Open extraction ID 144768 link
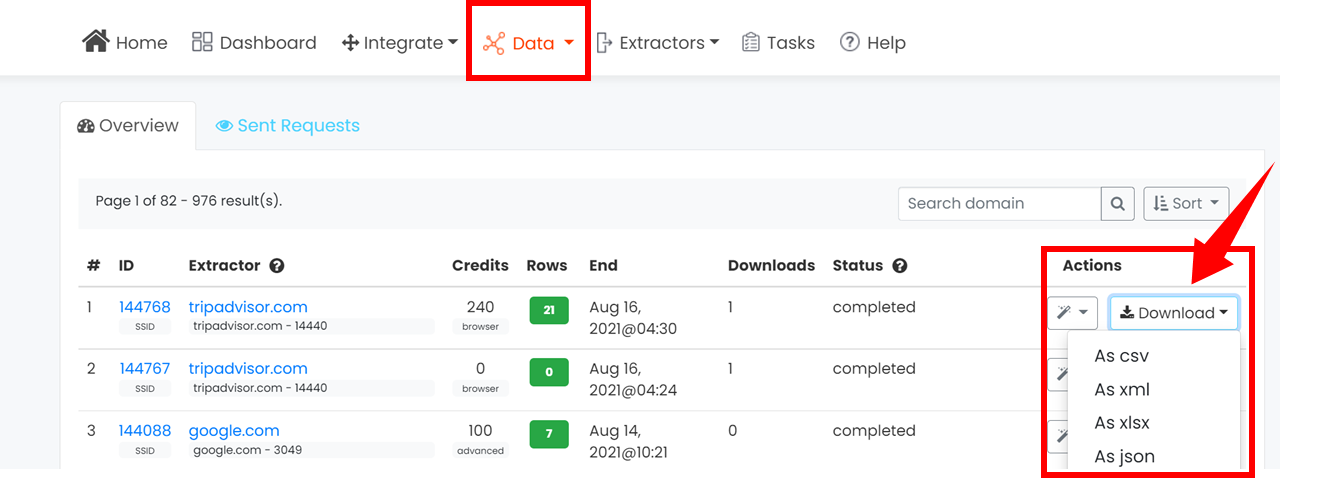The image size is (1320, 478). click(145, 307)
